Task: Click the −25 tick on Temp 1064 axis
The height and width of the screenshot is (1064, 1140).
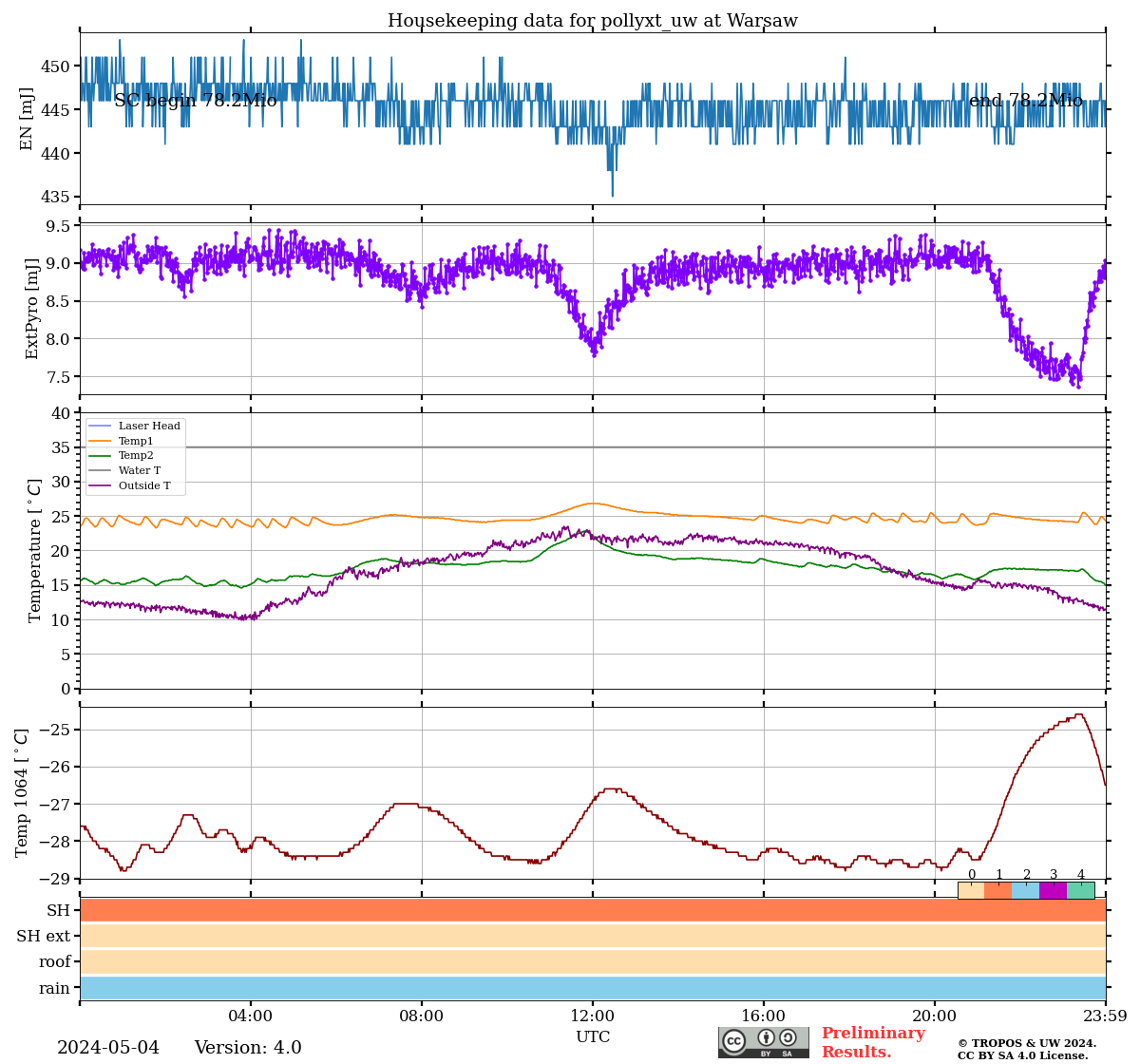Action: (55, 731)
